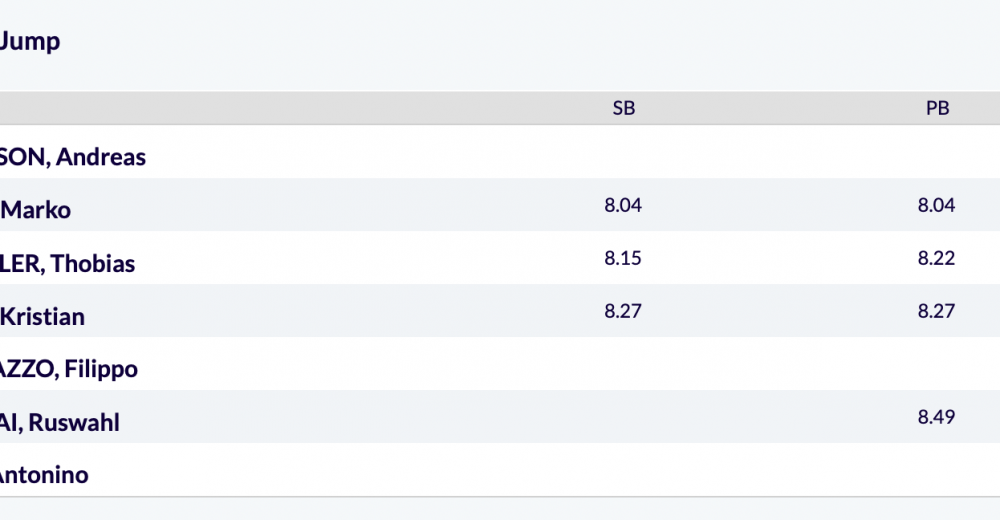Select Kristian's season best 8.27
This screenshot has width=1000, height=520.
pos(623,311)
